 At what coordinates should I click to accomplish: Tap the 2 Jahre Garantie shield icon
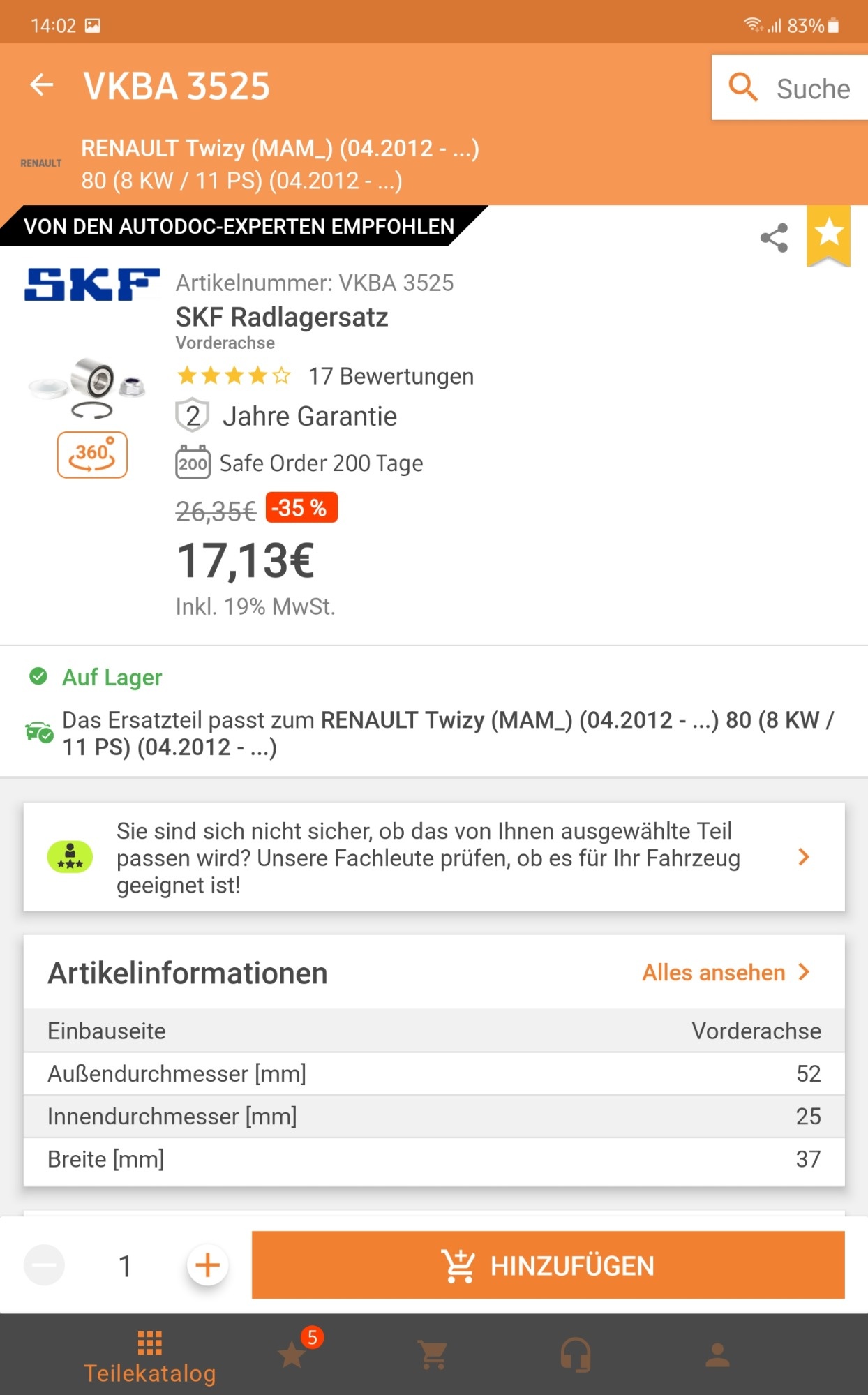(192, 416)
